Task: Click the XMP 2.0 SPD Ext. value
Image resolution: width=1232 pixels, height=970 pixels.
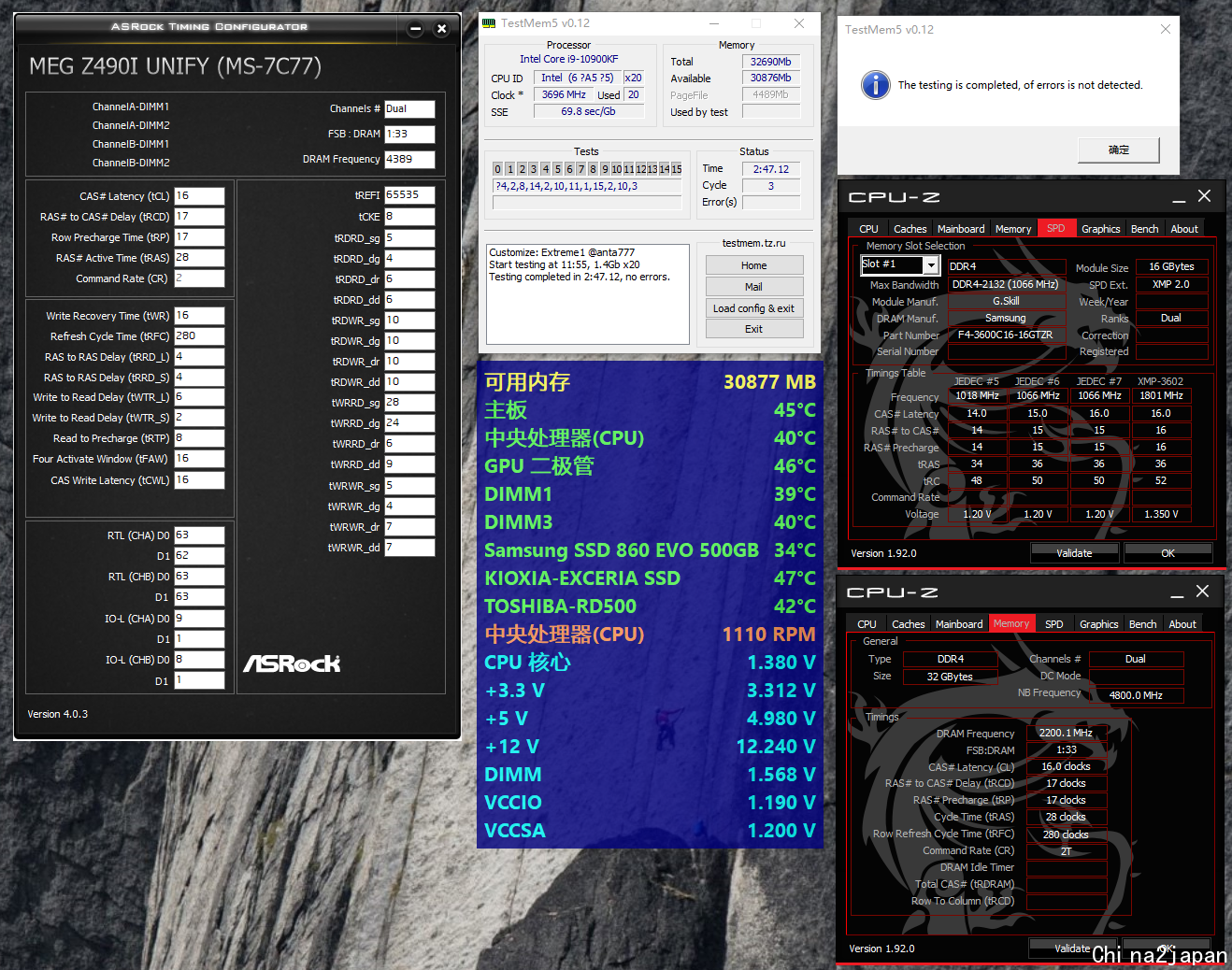Action: point(1171,284)
